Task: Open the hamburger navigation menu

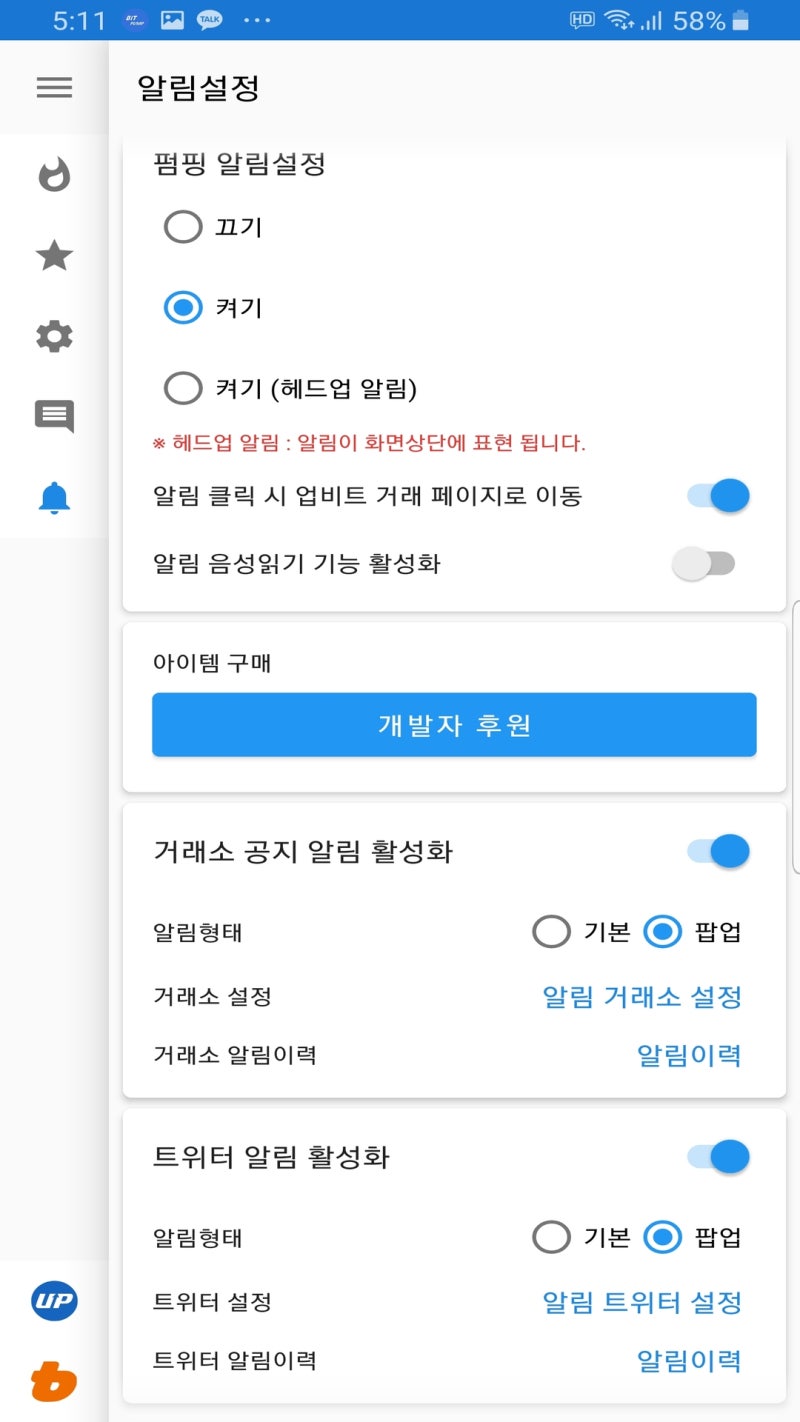Action: coord(53,88)
